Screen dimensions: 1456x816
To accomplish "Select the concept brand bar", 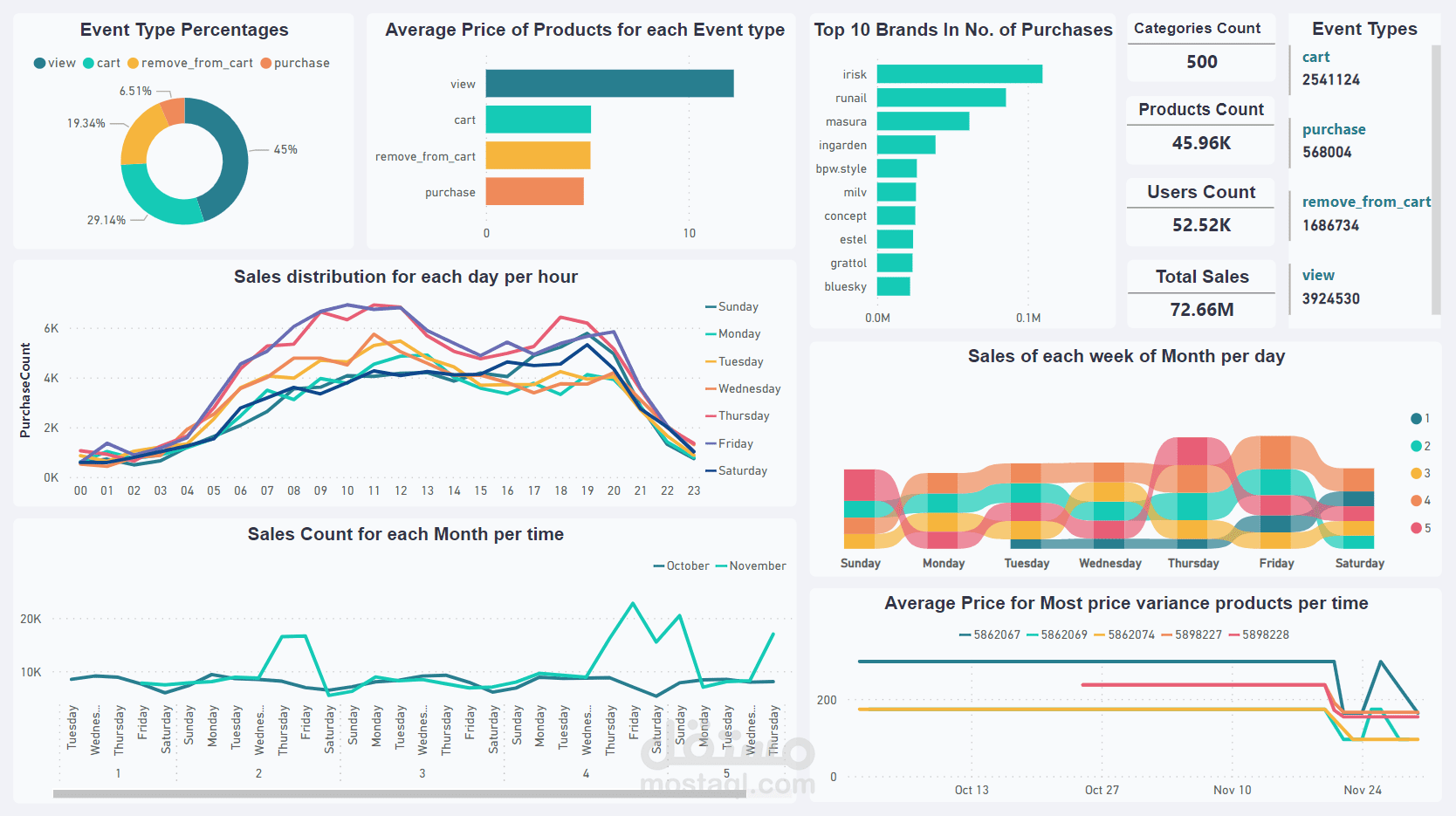I will [x=896, y=216].
